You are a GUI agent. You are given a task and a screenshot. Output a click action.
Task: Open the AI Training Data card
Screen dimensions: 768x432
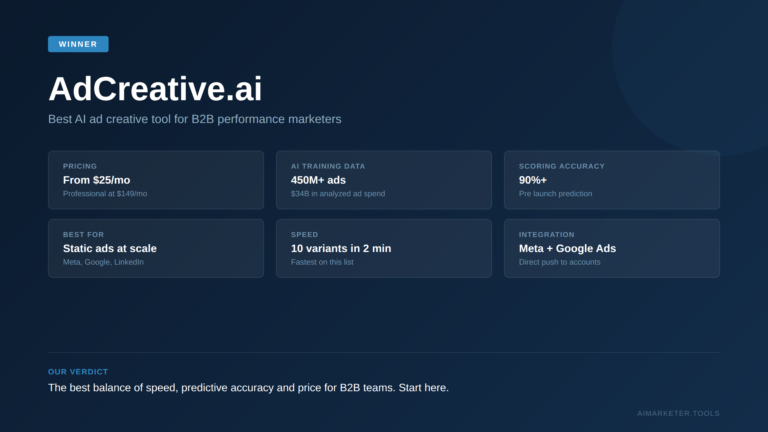384,180
